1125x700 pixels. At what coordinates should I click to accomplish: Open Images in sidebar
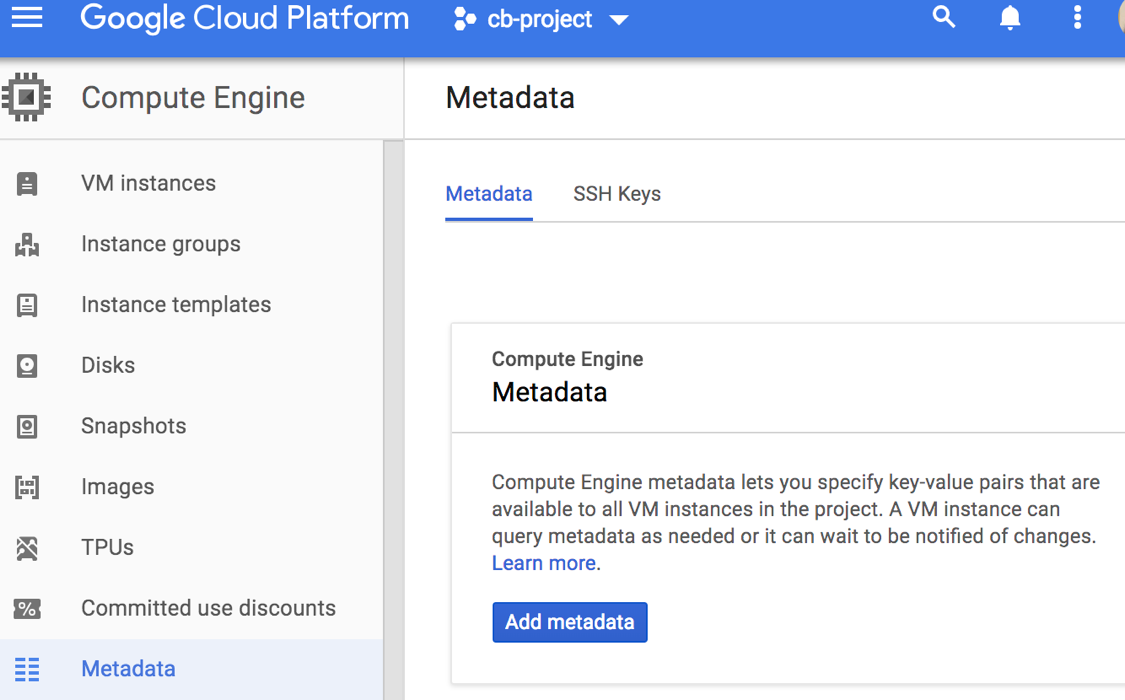coord(118,487)
